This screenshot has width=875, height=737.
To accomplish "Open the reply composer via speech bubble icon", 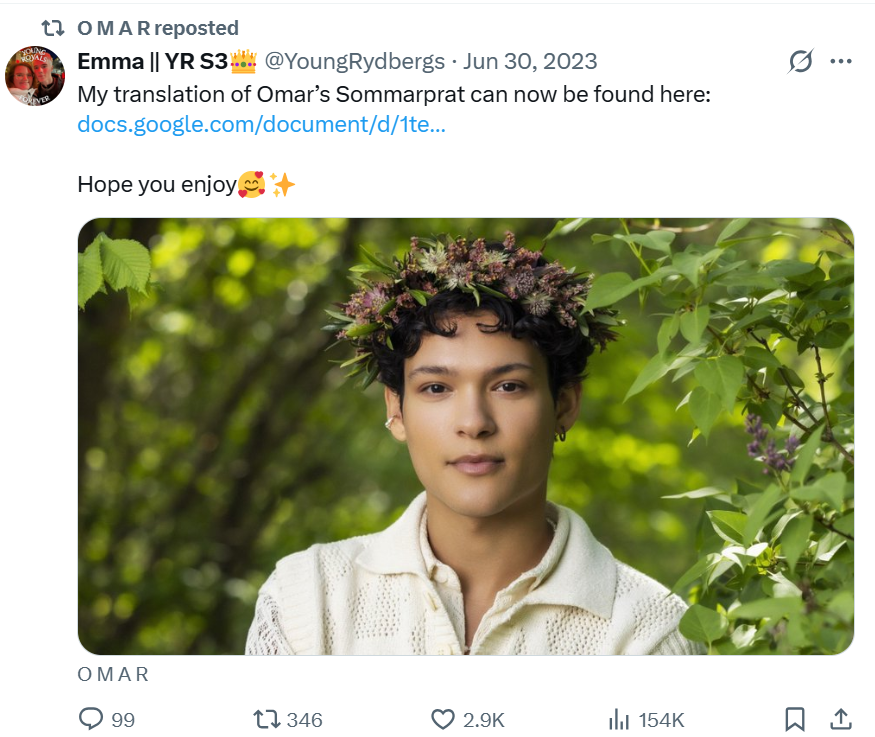I will [90, 719].
